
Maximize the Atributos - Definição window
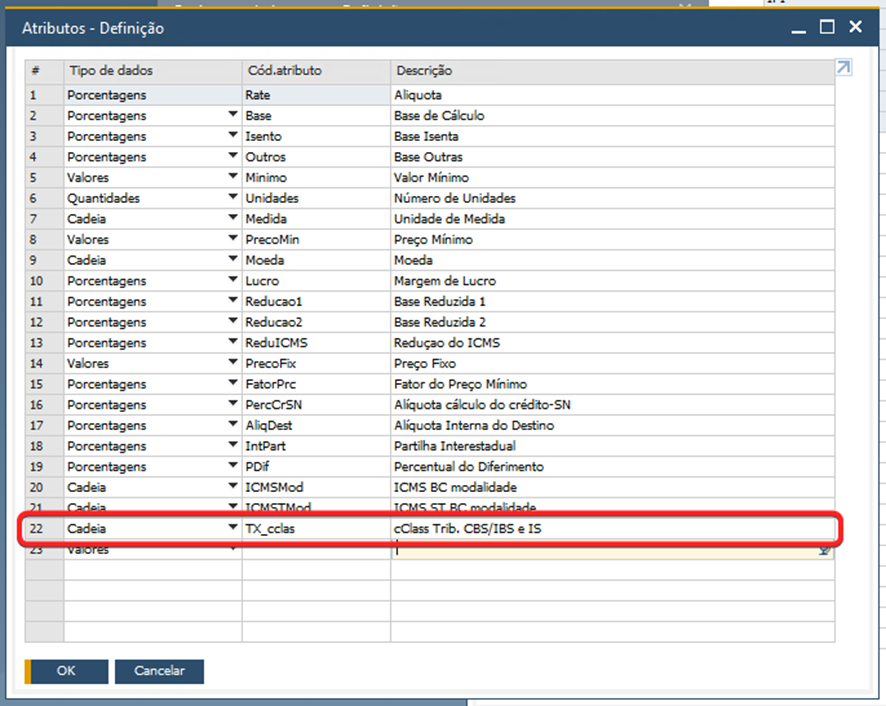[827, 28]
